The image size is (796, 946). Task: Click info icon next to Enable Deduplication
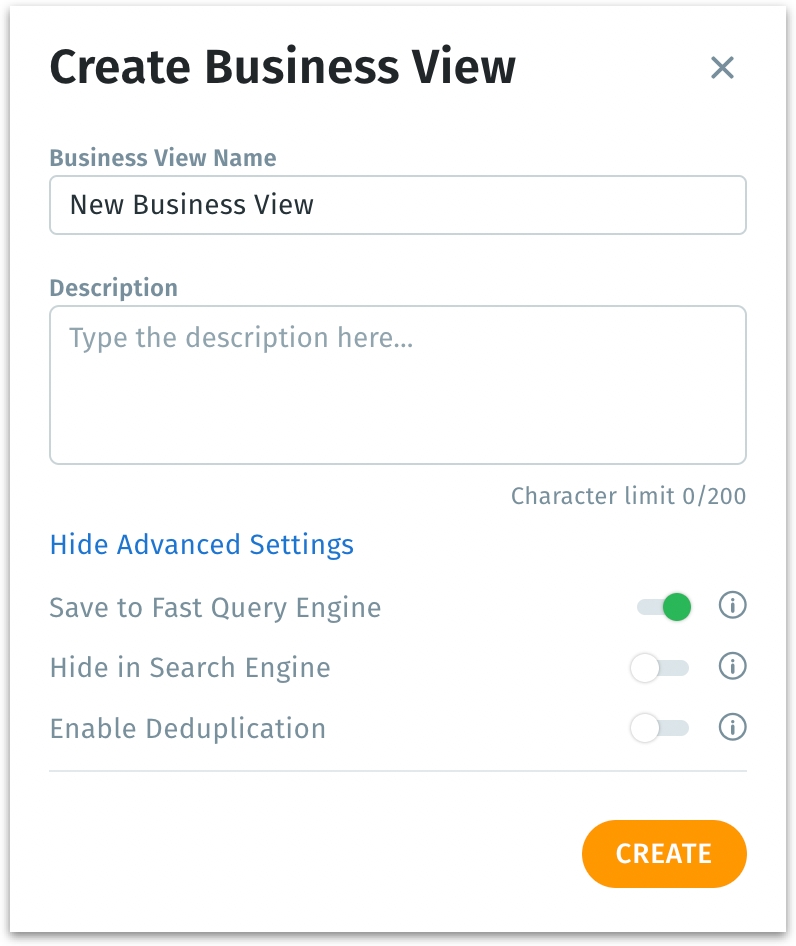[733, 727]
